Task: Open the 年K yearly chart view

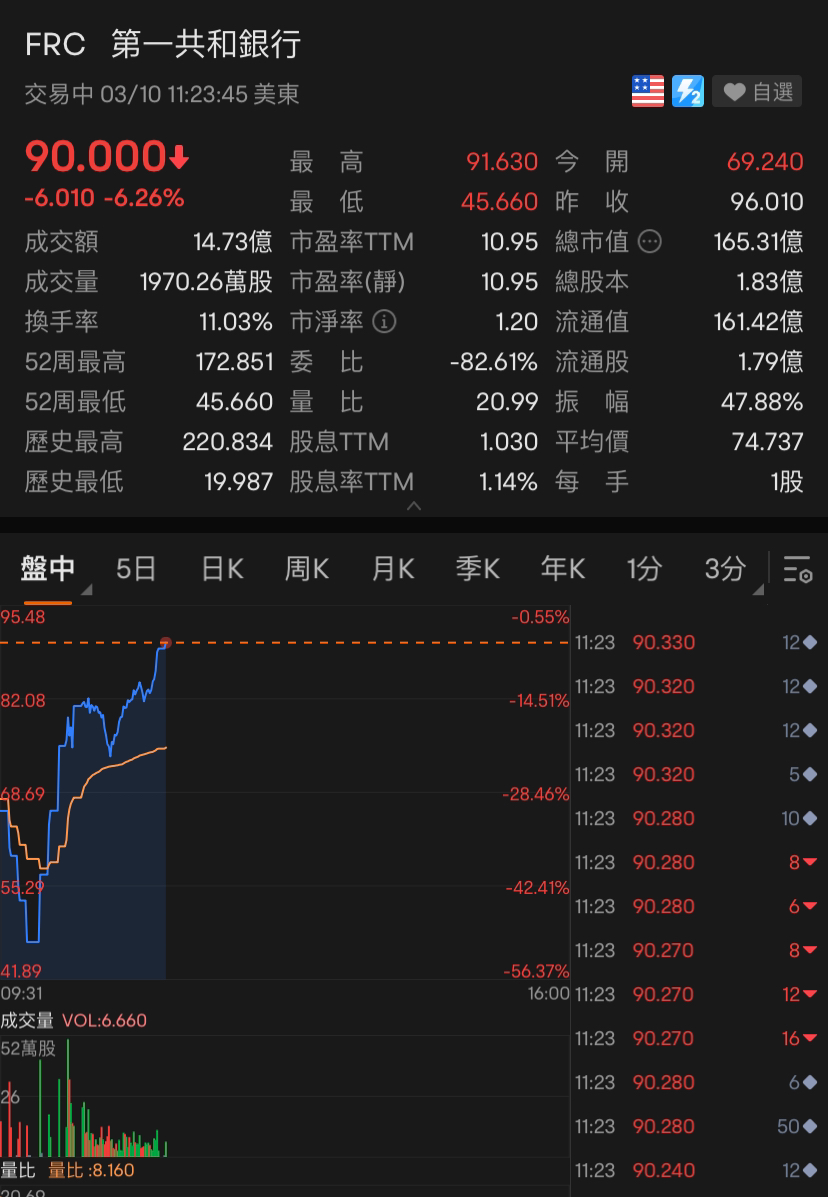Action: pyautogui.click(x=562, y=568)
